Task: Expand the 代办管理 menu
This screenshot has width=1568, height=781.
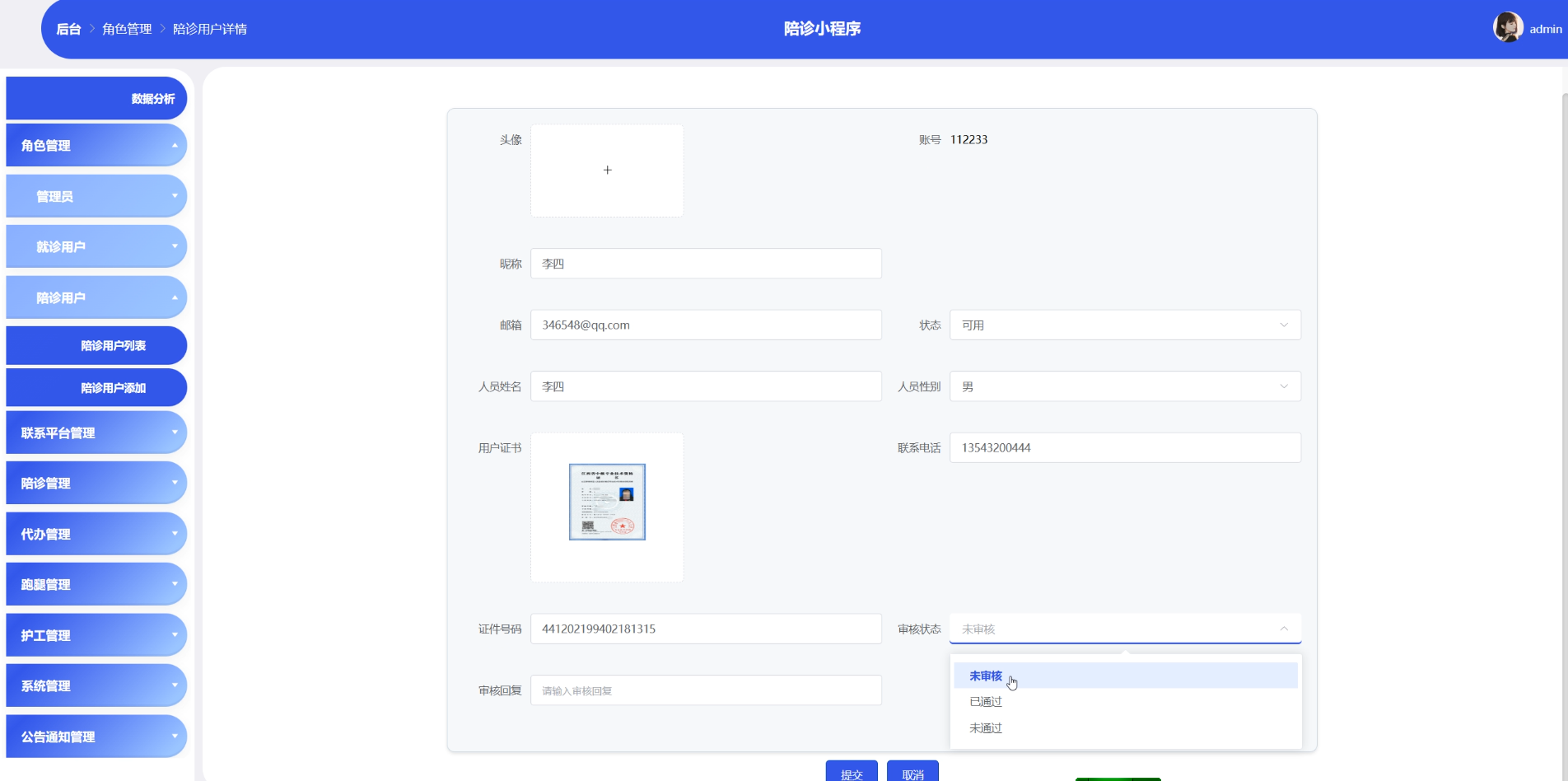Action: 96,534
